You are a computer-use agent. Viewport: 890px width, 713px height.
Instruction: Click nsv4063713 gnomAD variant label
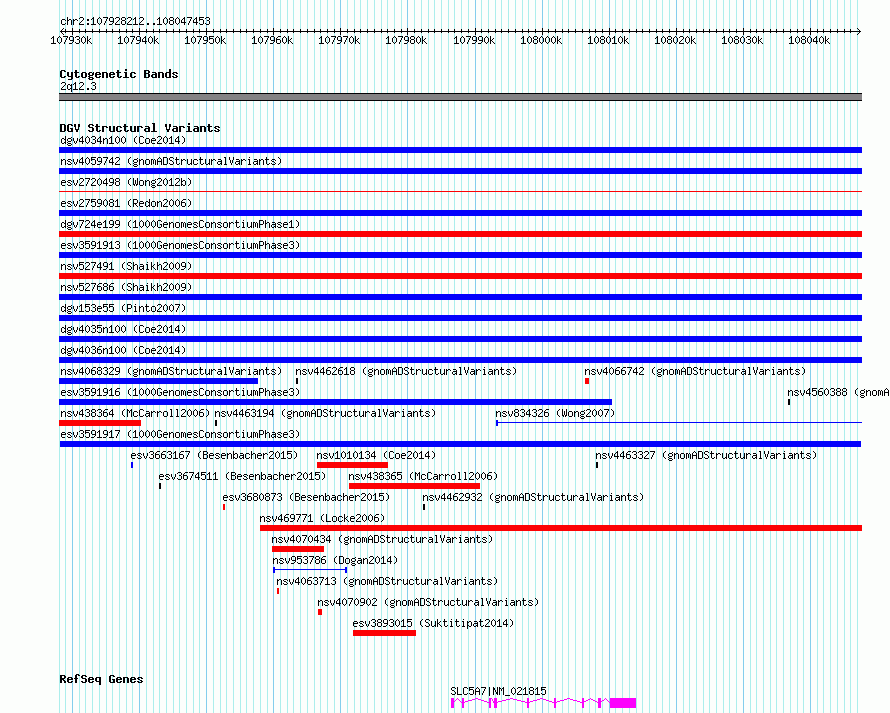pyautogui.click(x=387, y=581)
